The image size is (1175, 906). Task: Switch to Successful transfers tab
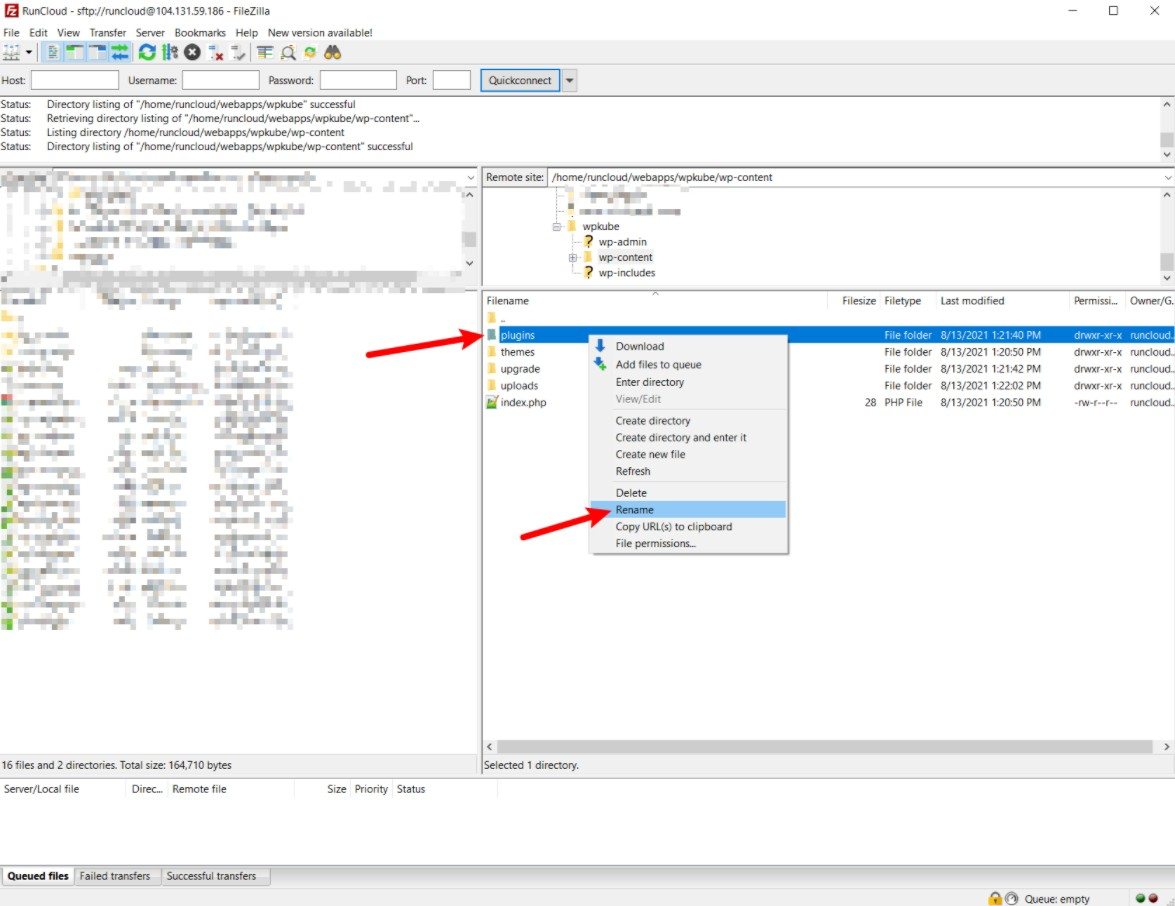(x=211, y=876)
